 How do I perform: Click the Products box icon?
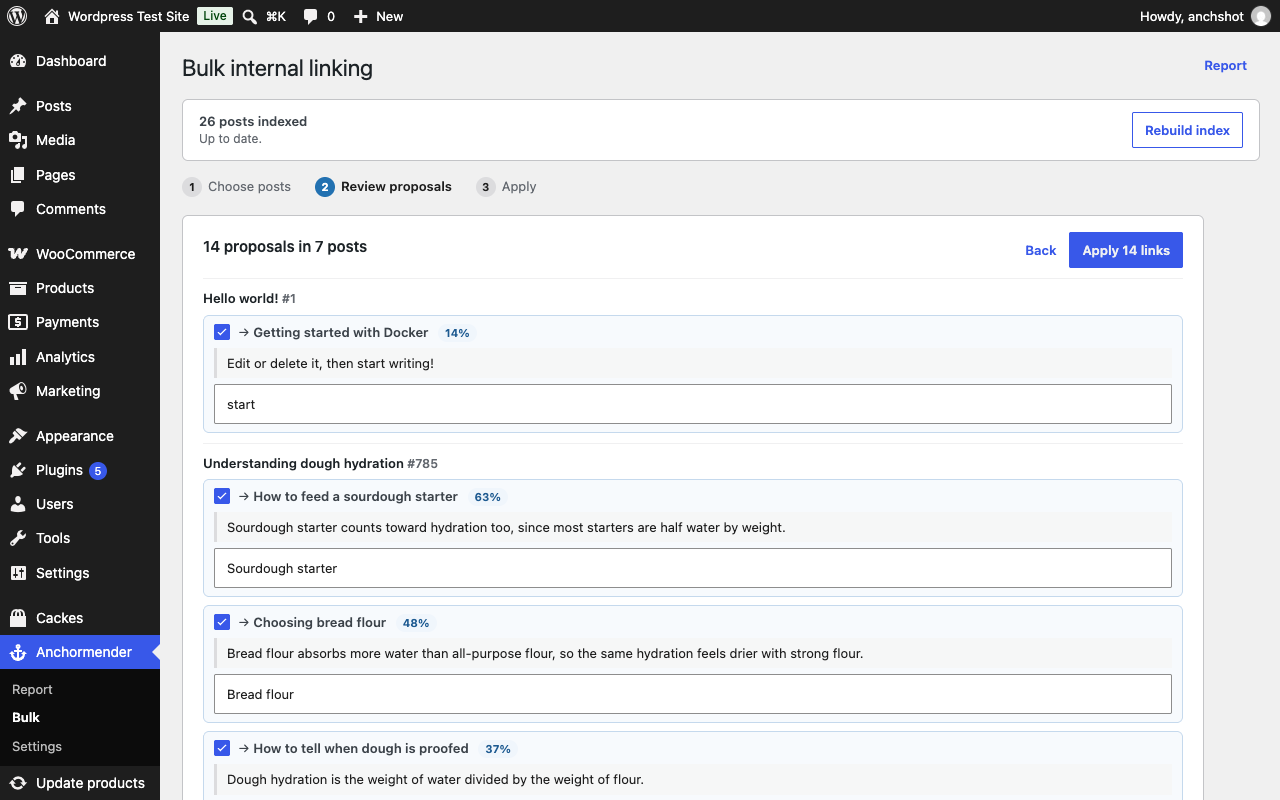18,288
